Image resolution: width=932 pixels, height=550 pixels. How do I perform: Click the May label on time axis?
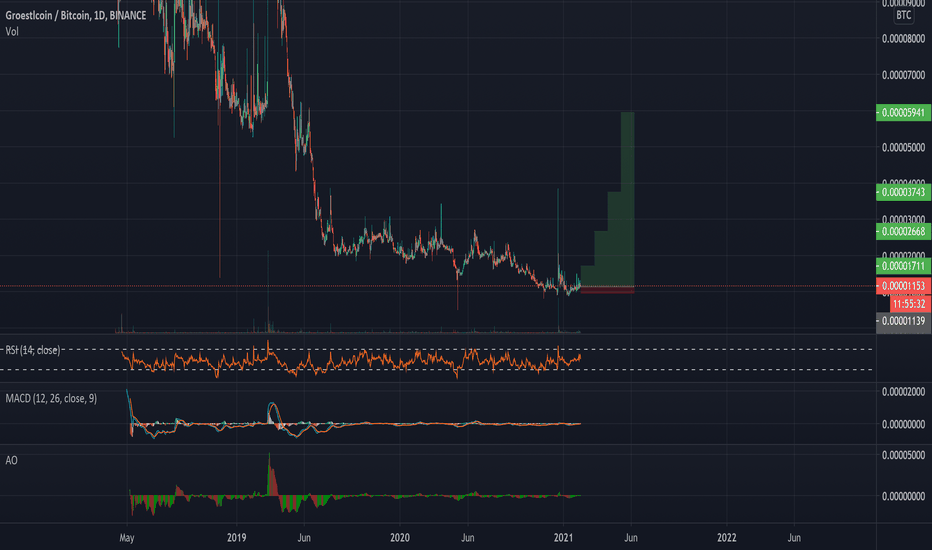point(127,538)
